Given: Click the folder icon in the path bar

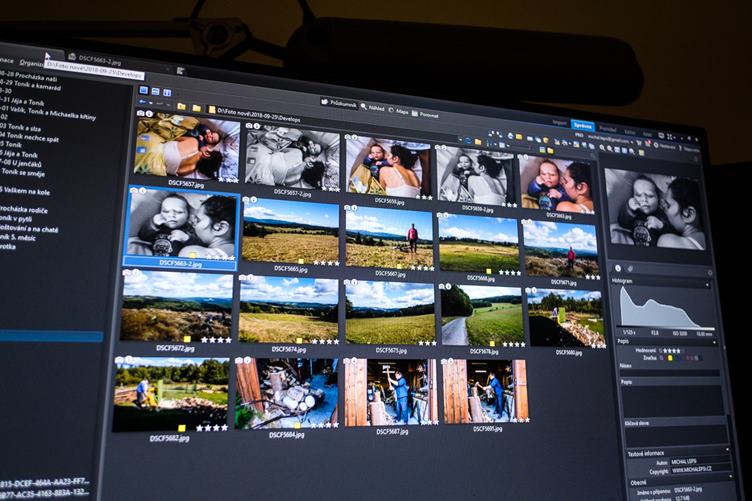Looking at the screenshot, I should click(x=212, y=110).
